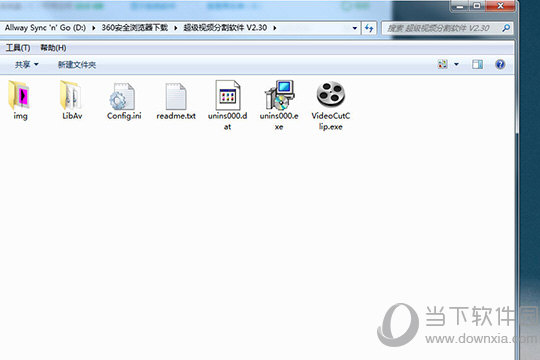
Task: Click the search magnifier icon
Action: click(506, 28)
